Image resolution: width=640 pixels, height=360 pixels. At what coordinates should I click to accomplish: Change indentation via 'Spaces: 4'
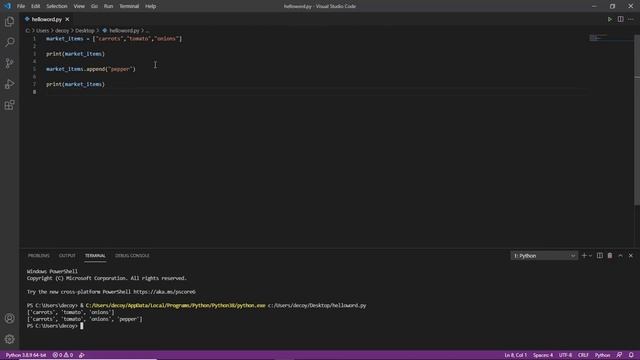[543, 355]
